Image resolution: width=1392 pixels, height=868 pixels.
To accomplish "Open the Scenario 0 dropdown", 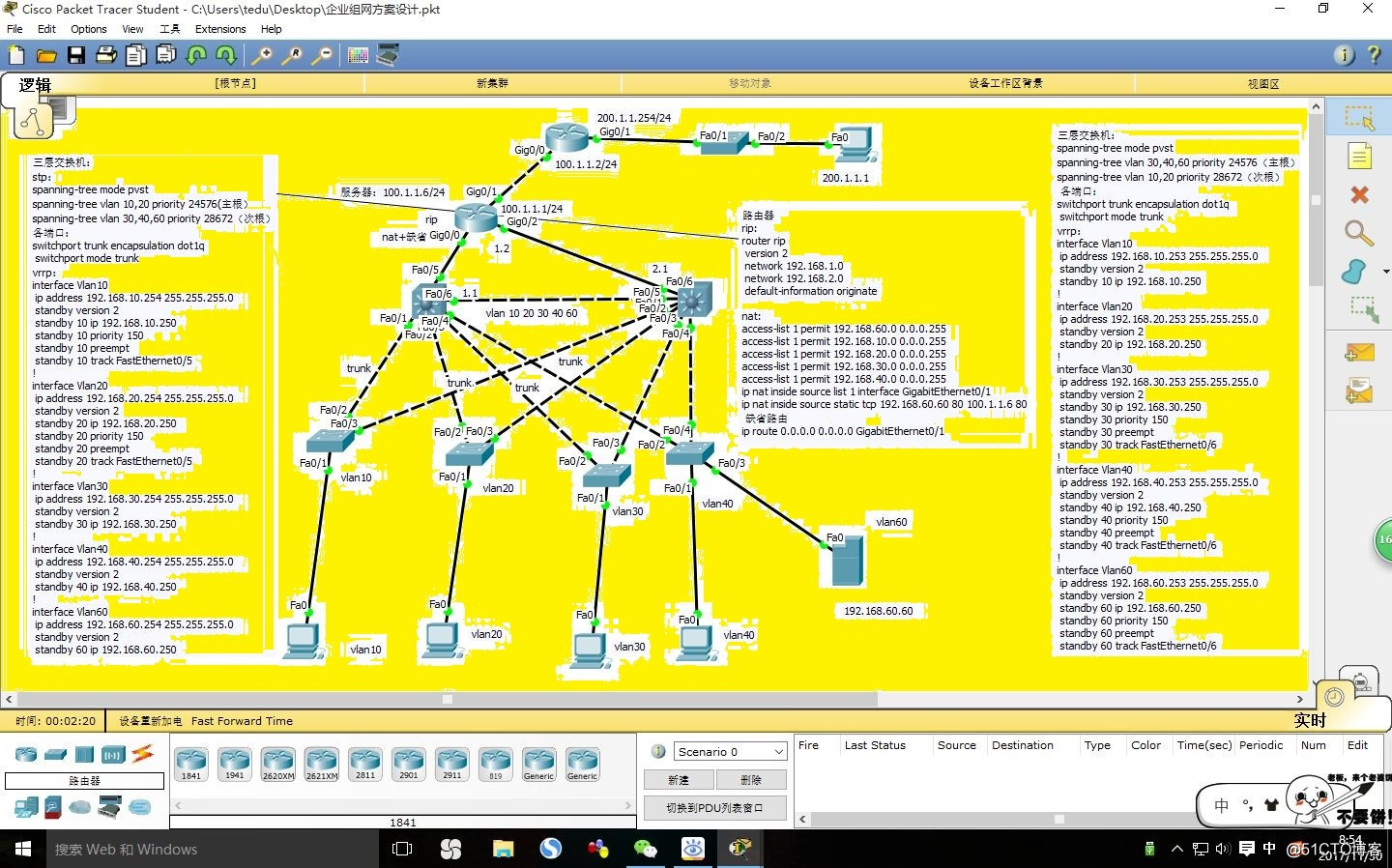I will pyautogui.click(x=731, y=751).
